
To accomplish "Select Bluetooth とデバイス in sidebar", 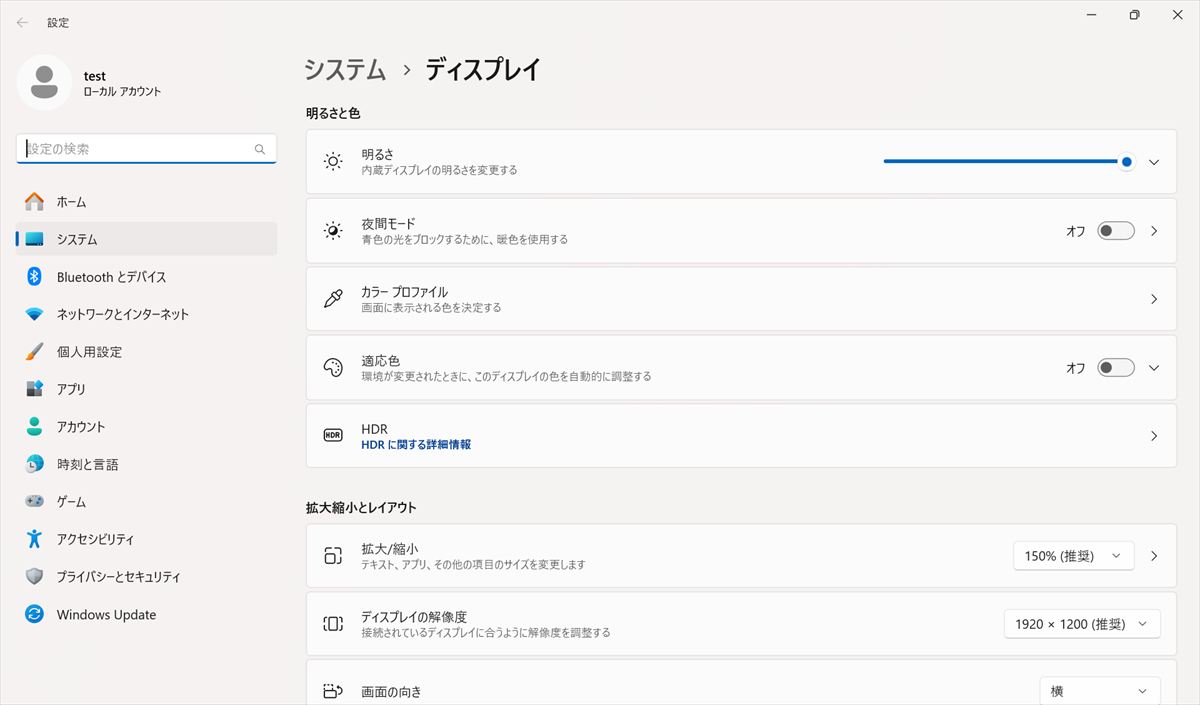I will point(147,277).
